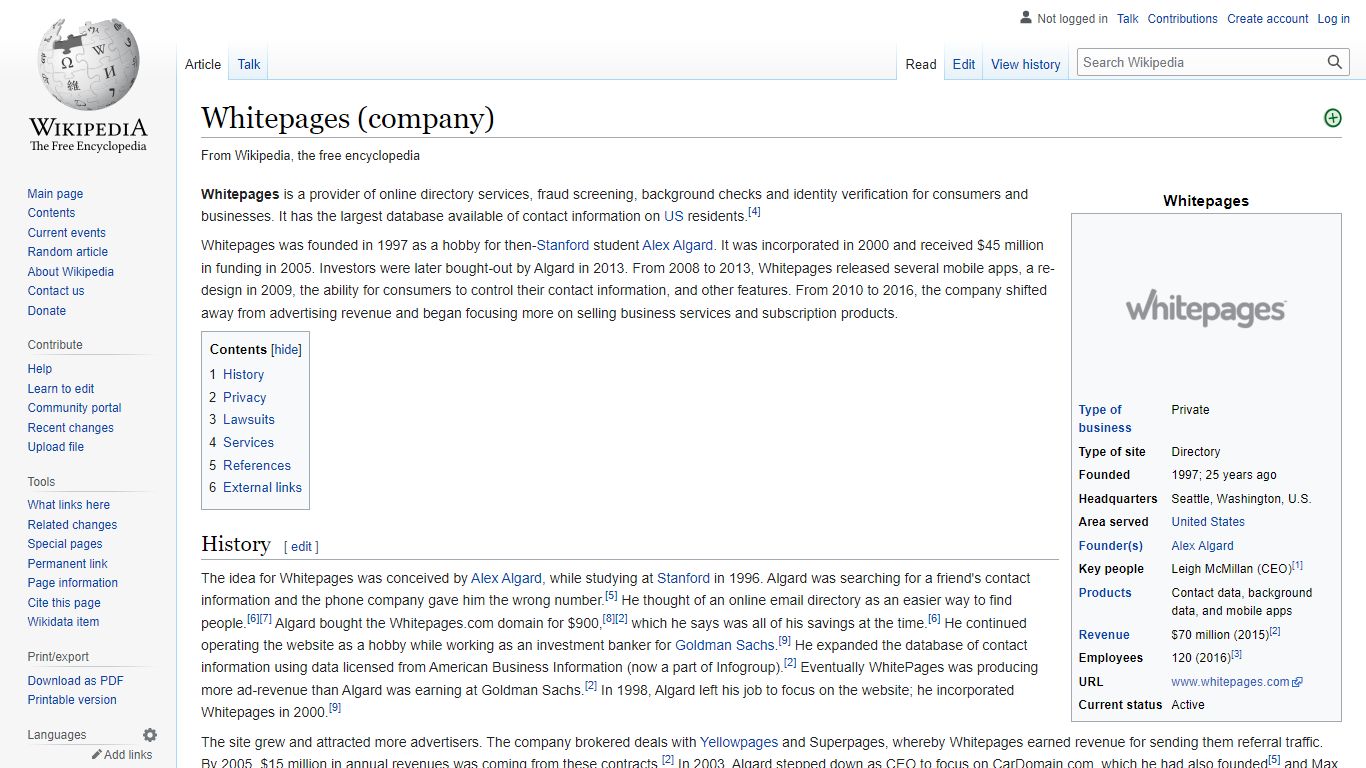This screenshot has height=768, width=1366.
Task: Open the Edit tab
Action: tap(964, 64)
